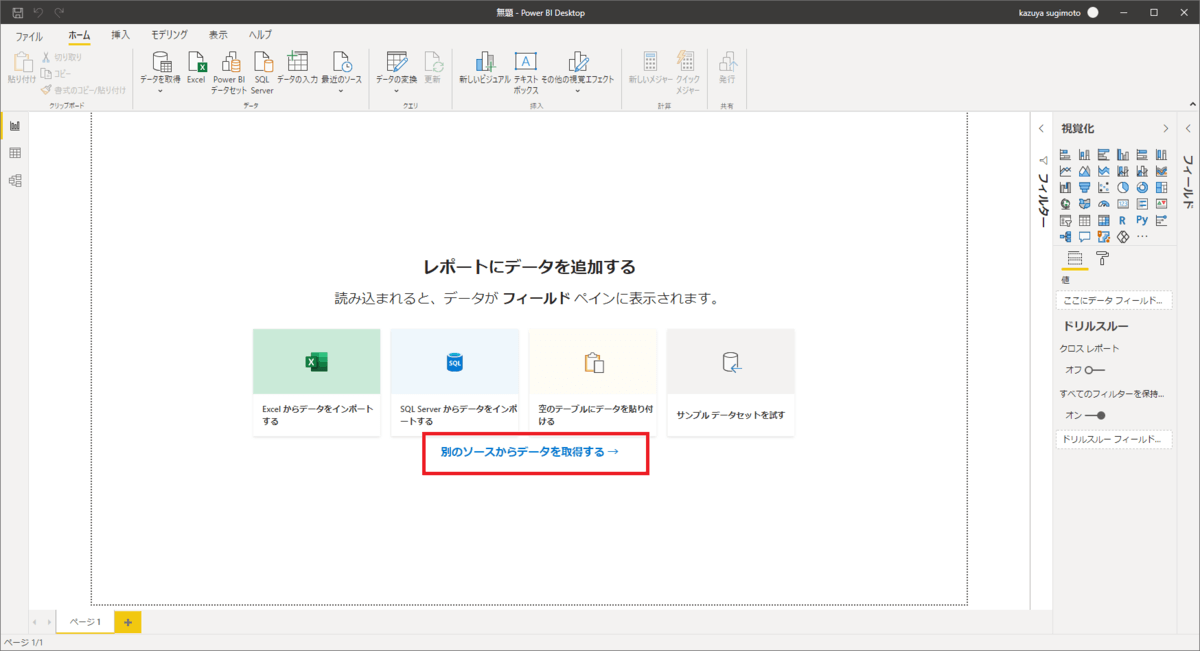The width and height of the screenshot is (1200, 651).
Task: Select the Q&A speech bubble visual
Action: [1084, 236]
